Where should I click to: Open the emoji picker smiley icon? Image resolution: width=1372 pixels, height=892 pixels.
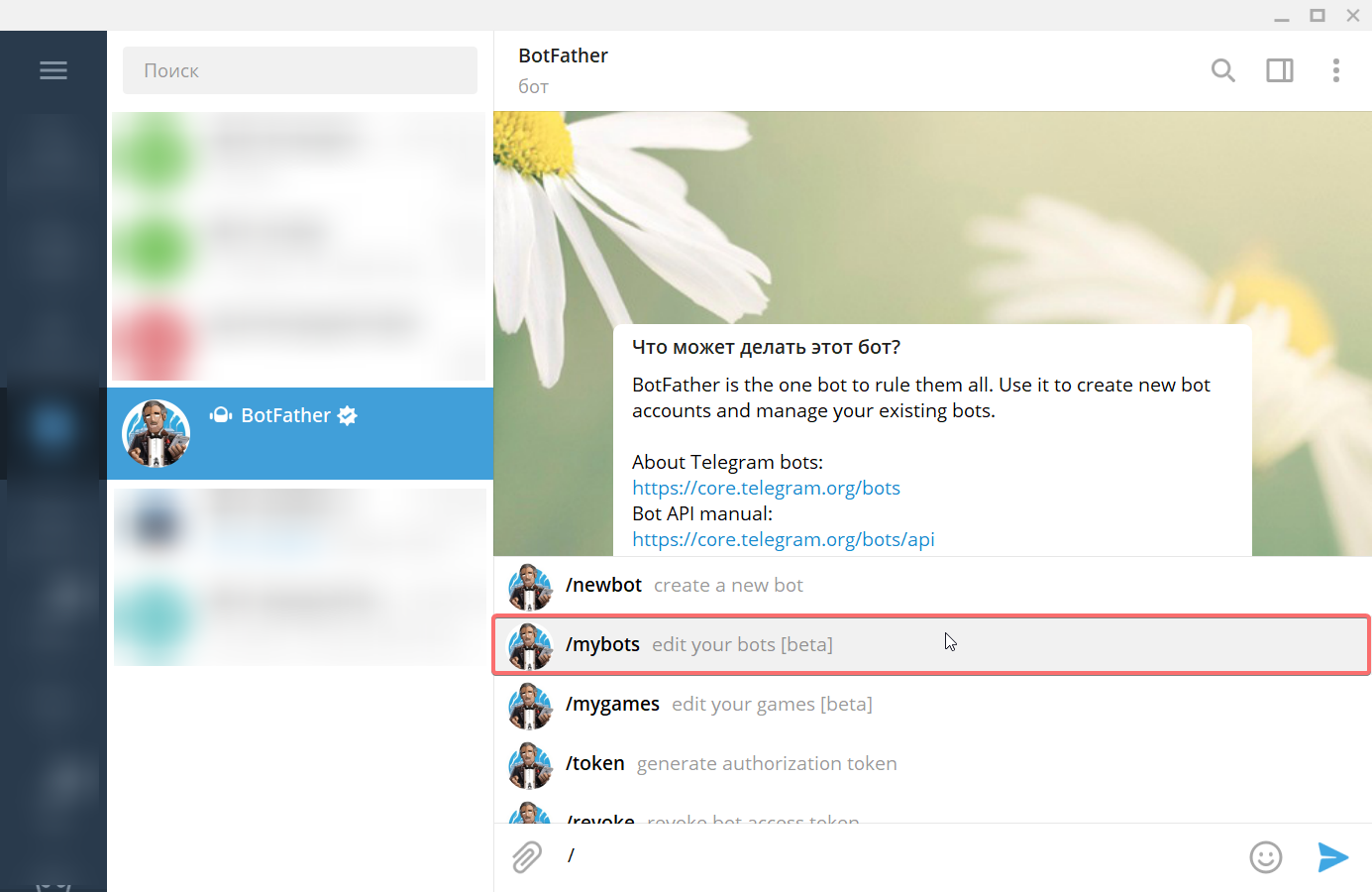[x=1266, y=857]
